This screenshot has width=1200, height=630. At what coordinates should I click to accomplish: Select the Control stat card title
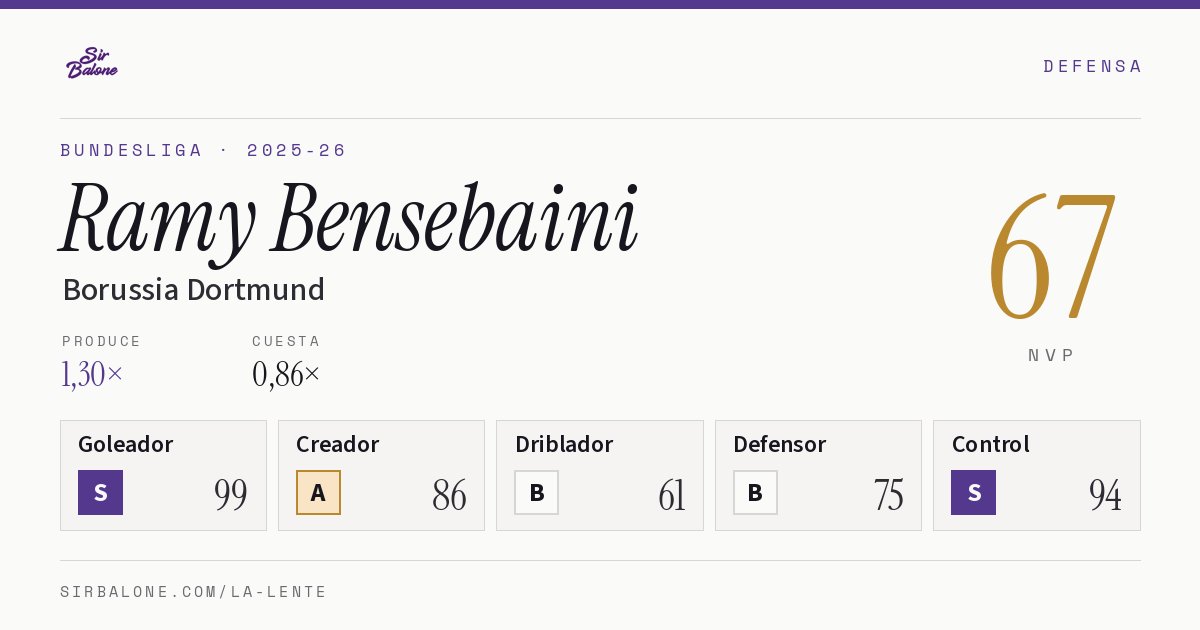coord(990,444)
